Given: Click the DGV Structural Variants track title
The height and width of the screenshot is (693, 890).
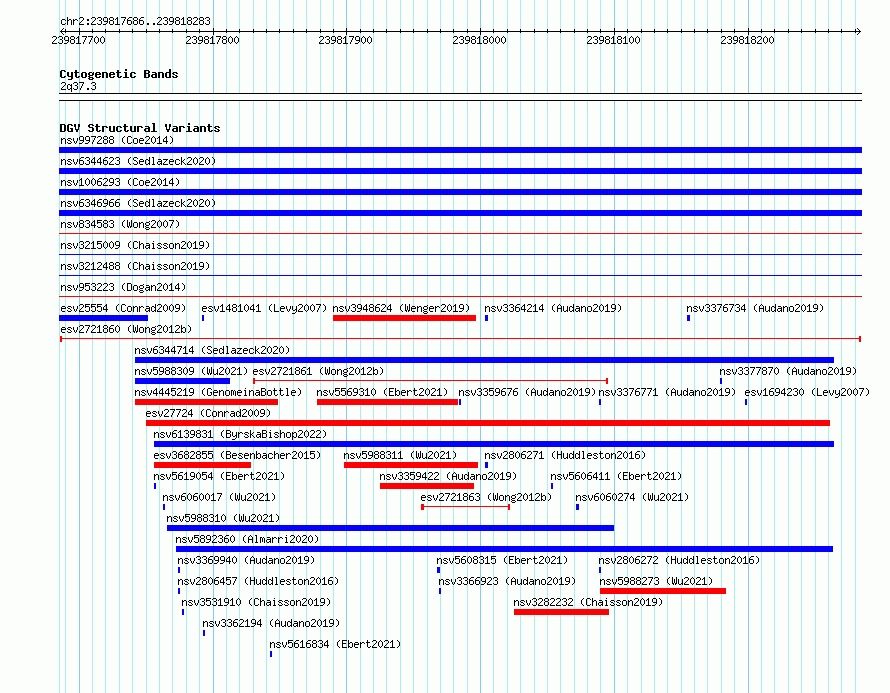Looking at the screenshot, I should pyautogui.click(x=140, y=128).
